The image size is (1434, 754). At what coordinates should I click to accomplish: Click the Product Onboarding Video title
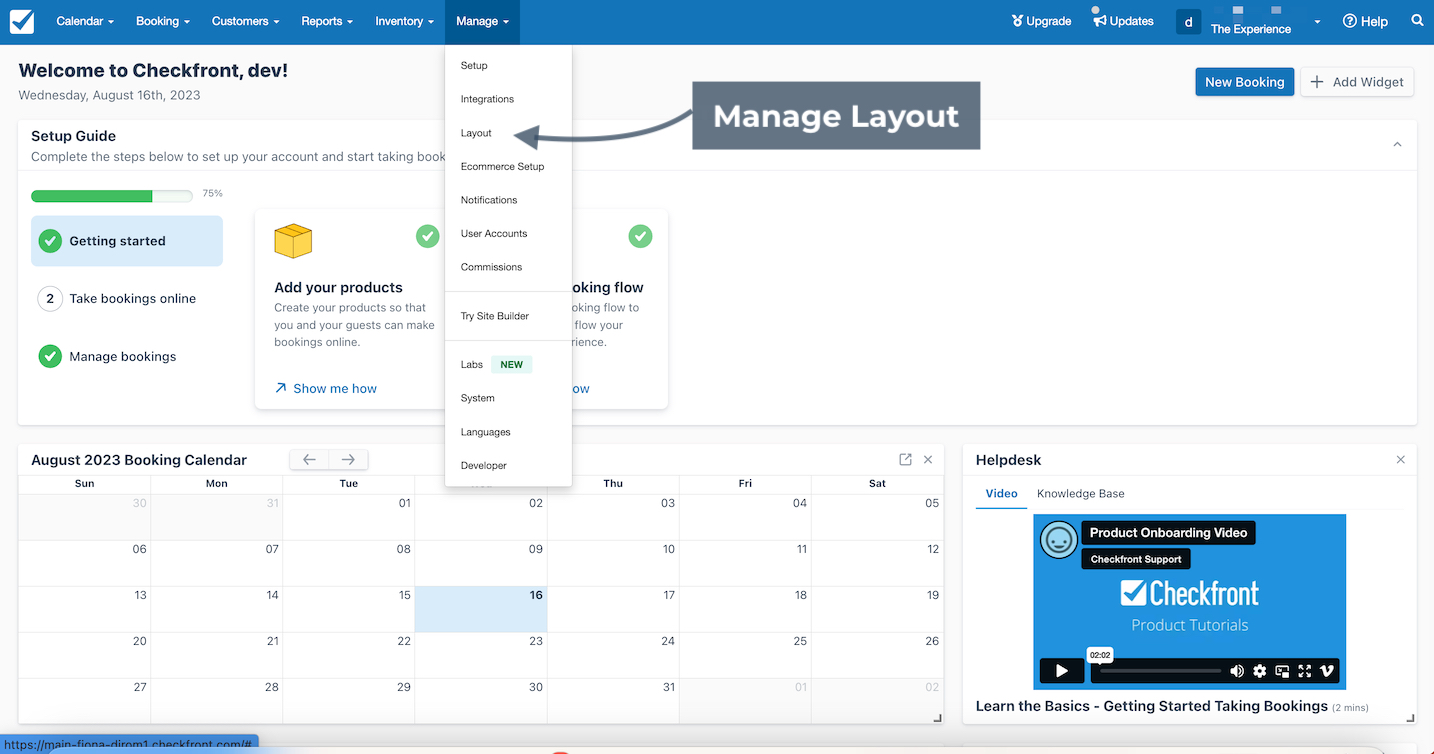pyautogui.click(x=1168, y=533)
